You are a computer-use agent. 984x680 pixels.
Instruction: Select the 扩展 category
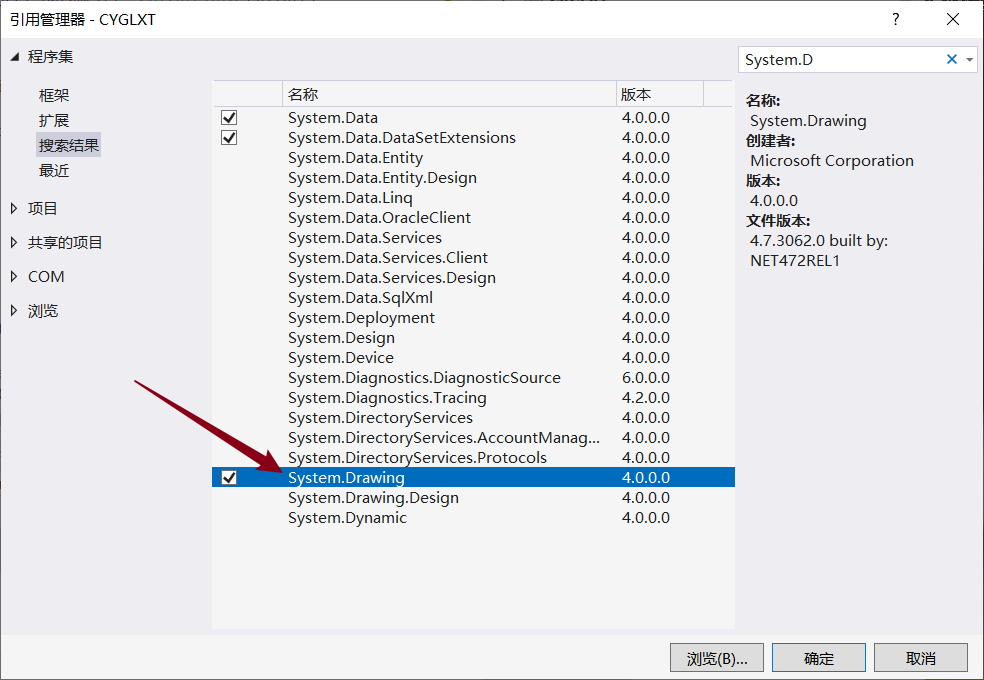point(54,120)
